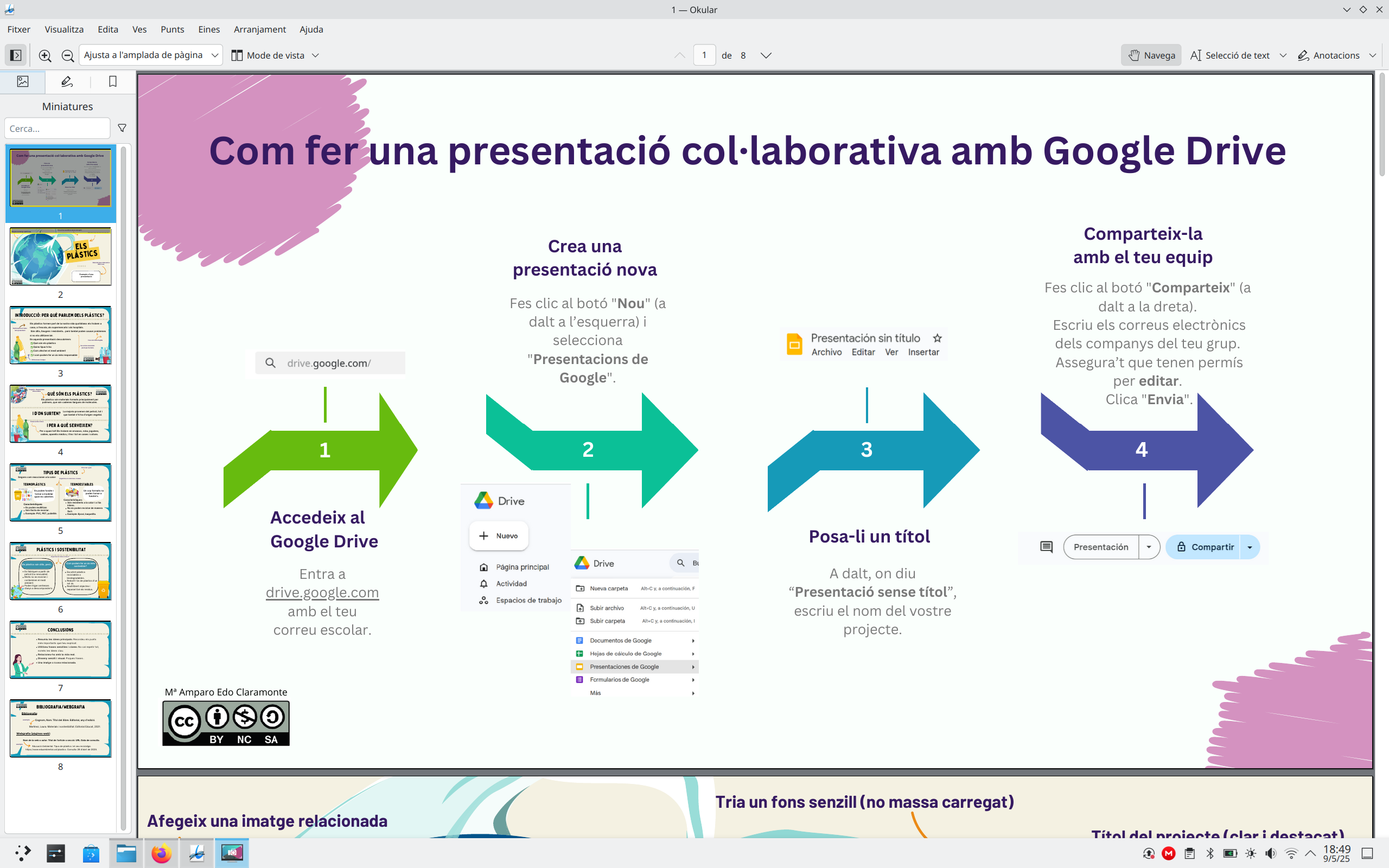
Task: Open the Fitxer menu
Action: coord(19,29)
